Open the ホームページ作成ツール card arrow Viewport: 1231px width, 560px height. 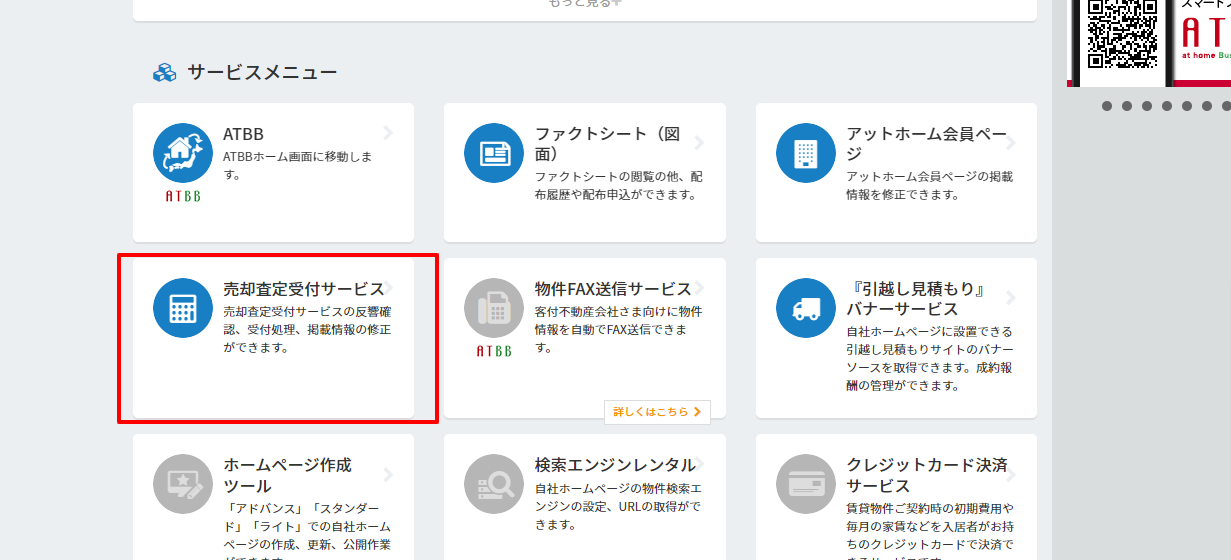point(389,475)
